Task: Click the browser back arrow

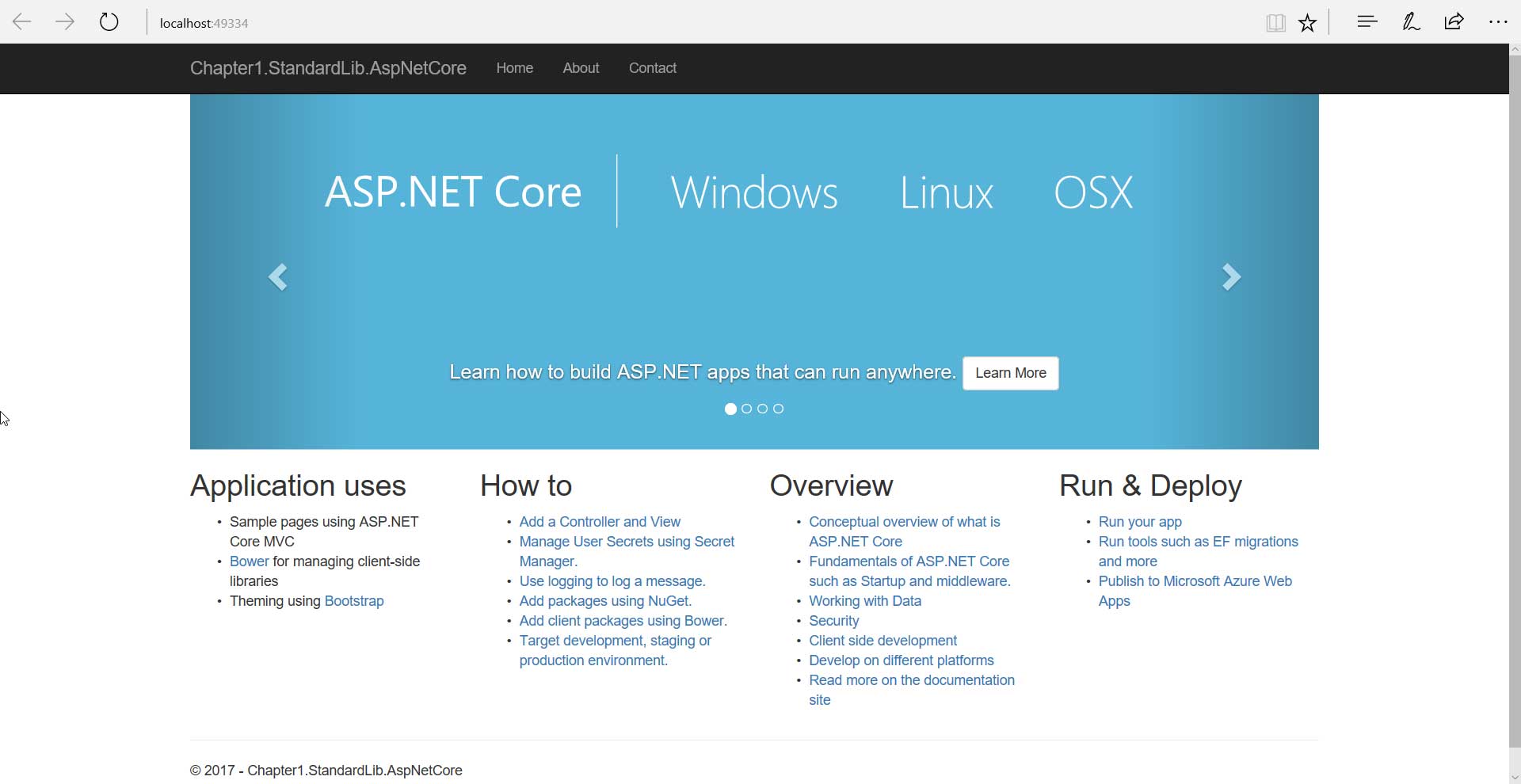Action: [22, 22]
